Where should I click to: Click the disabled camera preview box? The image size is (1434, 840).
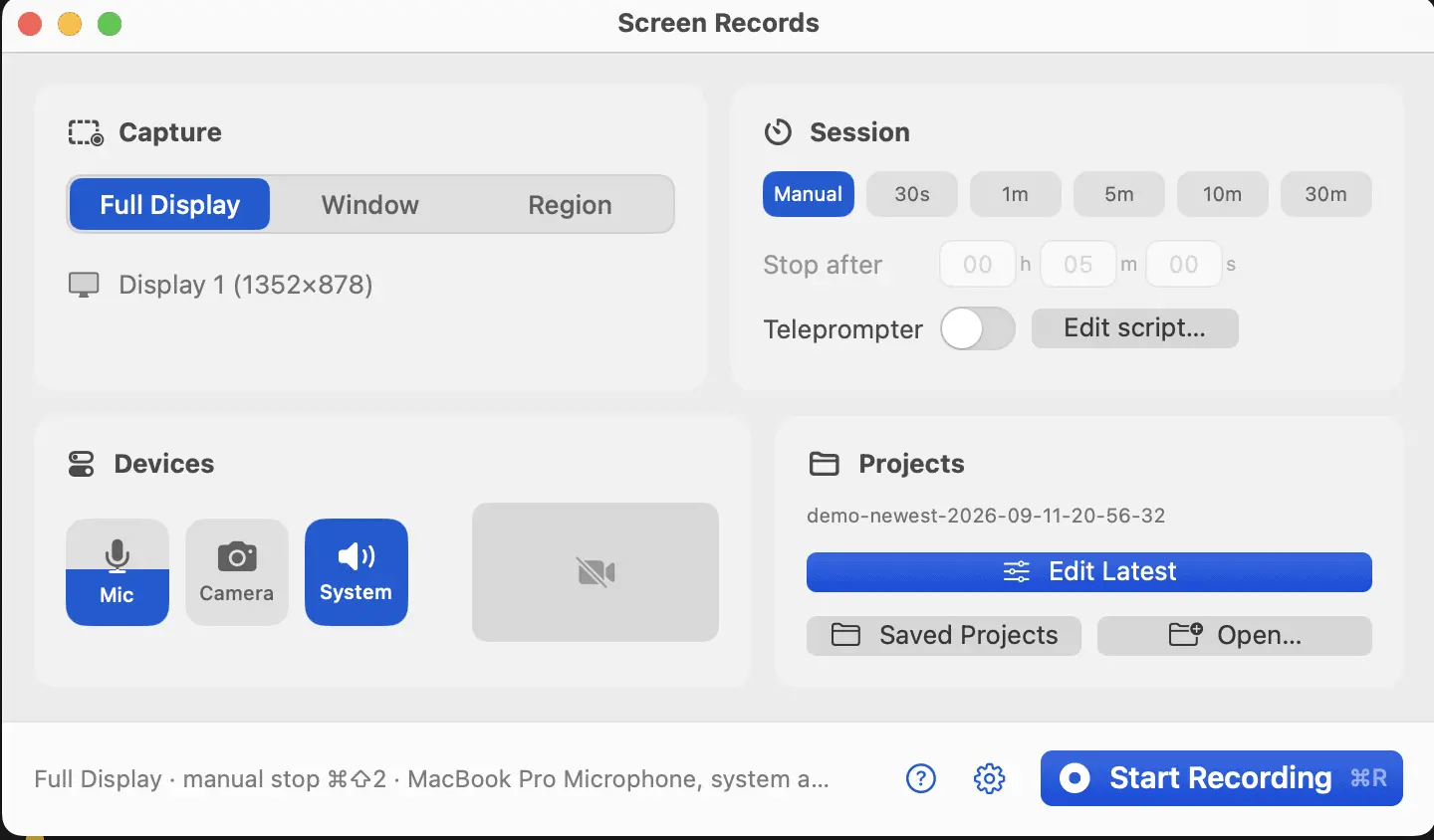[596, 572]
